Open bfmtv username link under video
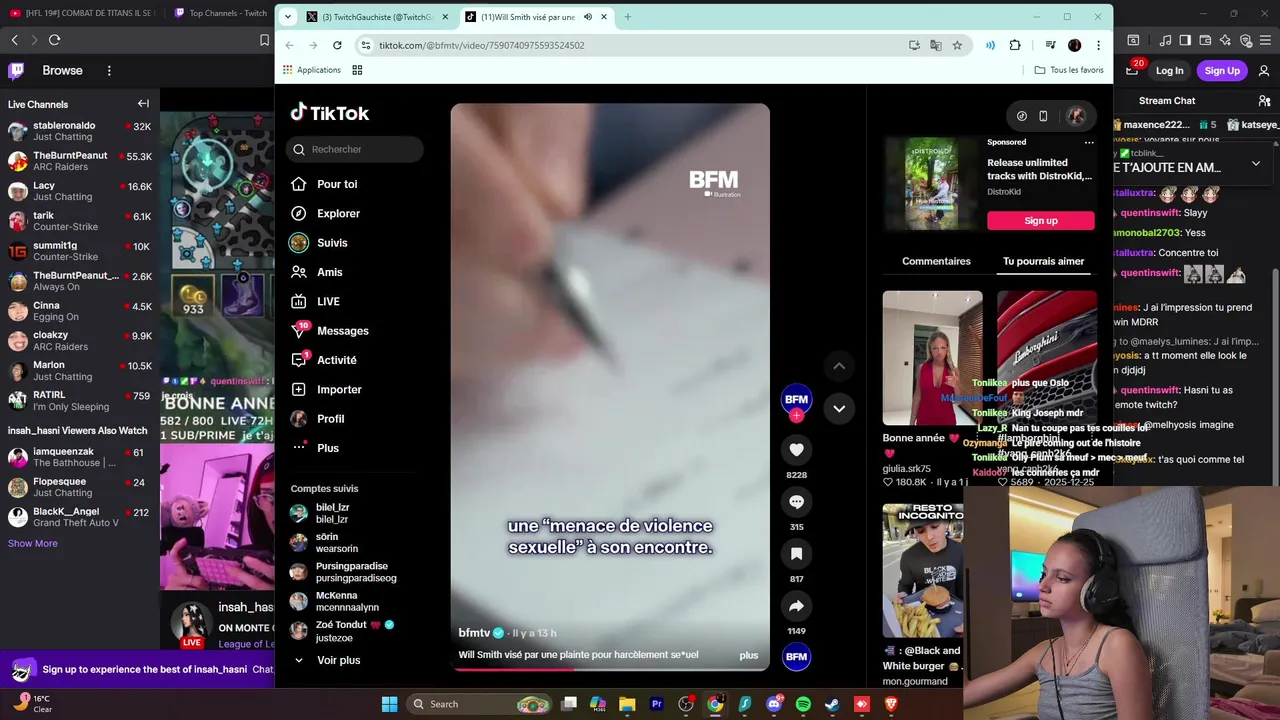 tap(474, 633)
